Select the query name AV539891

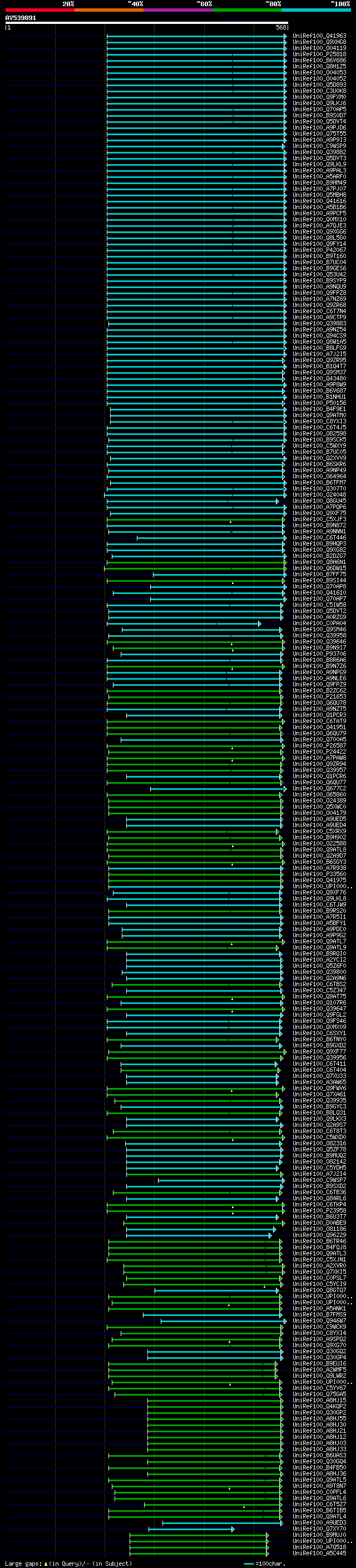[21, 18]
